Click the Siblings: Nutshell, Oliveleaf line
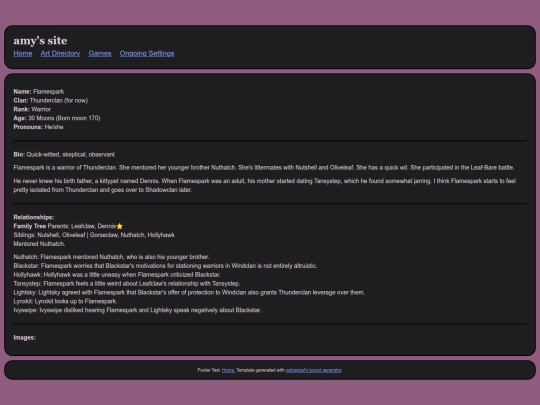The image size is (540, 405). coord(94,235)
